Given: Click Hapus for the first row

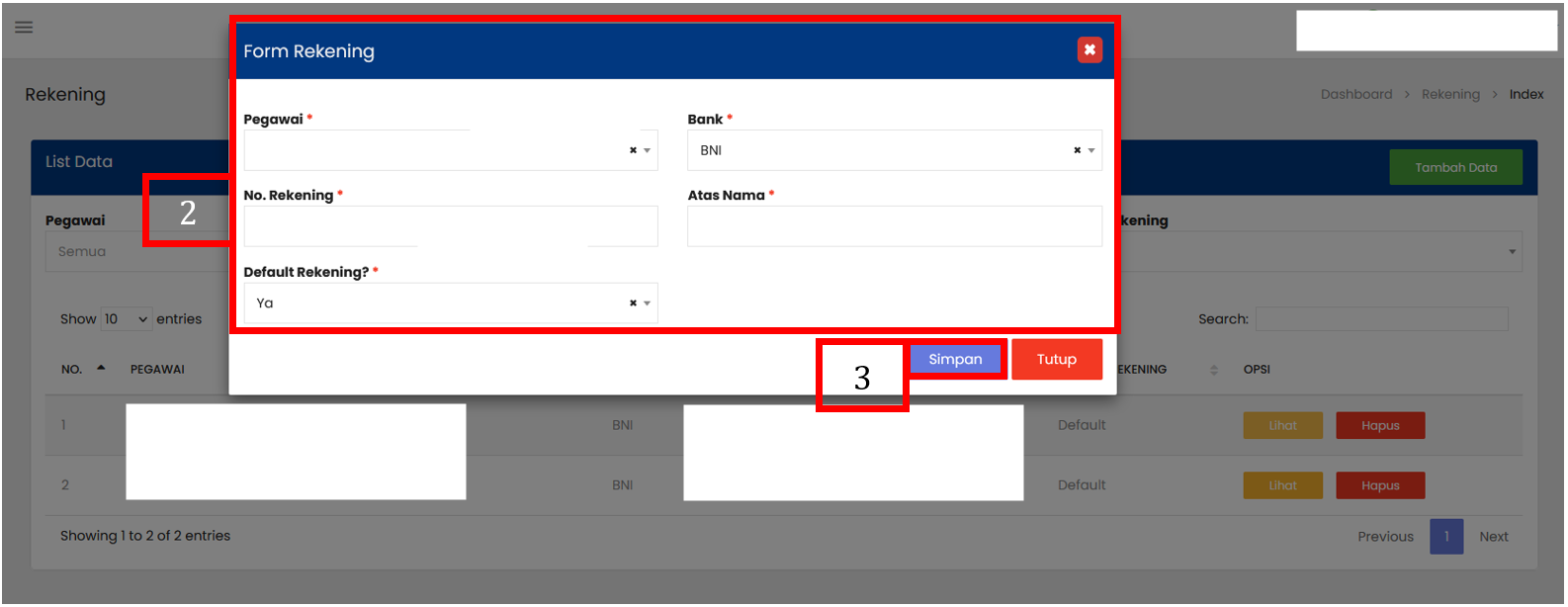Looking at the screenshot, I should pyautogui.click(x=1379, y=426).
